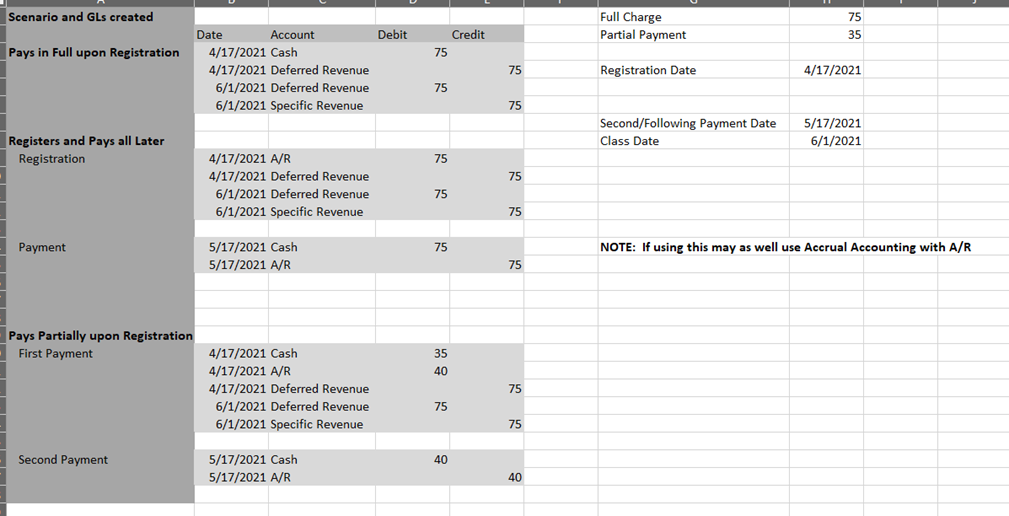Select debit 35 in First Payment Cash row

coord(412,353)
